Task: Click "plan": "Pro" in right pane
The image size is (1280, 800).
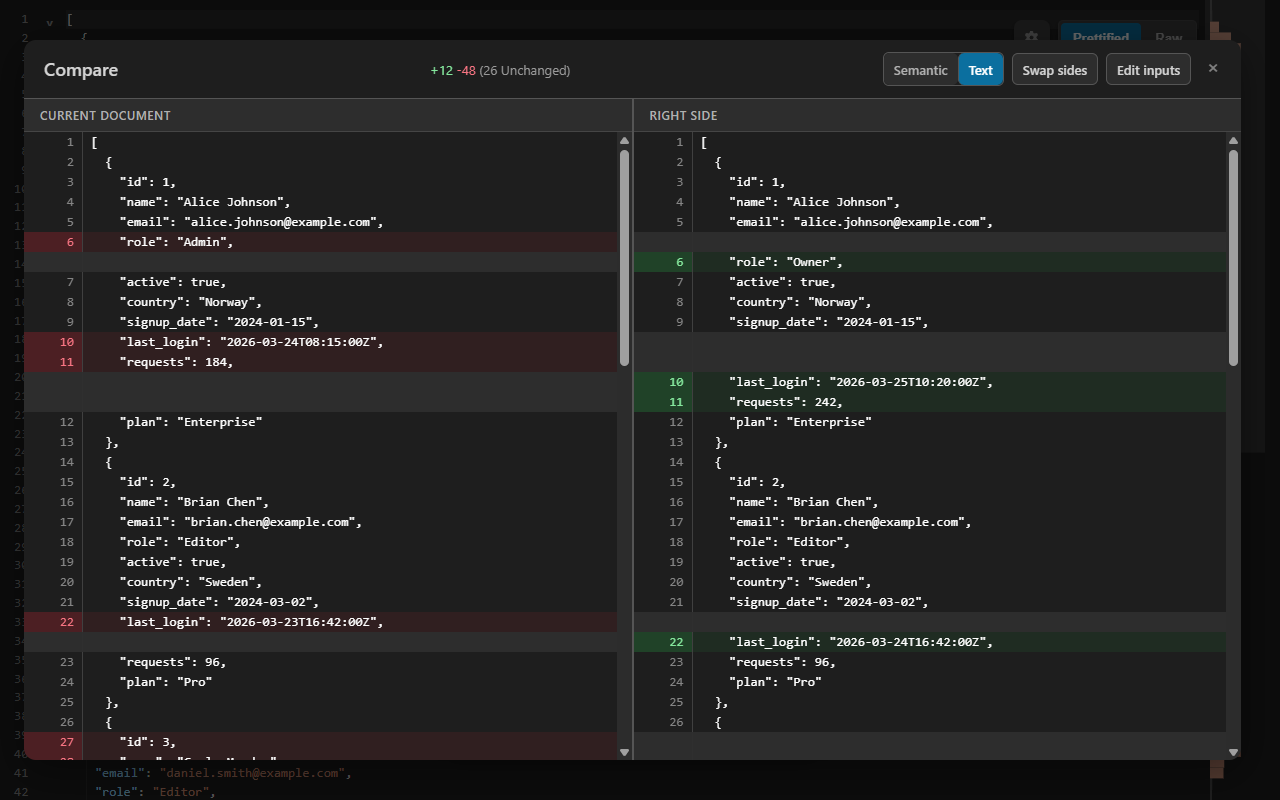Action: [775, 682]
